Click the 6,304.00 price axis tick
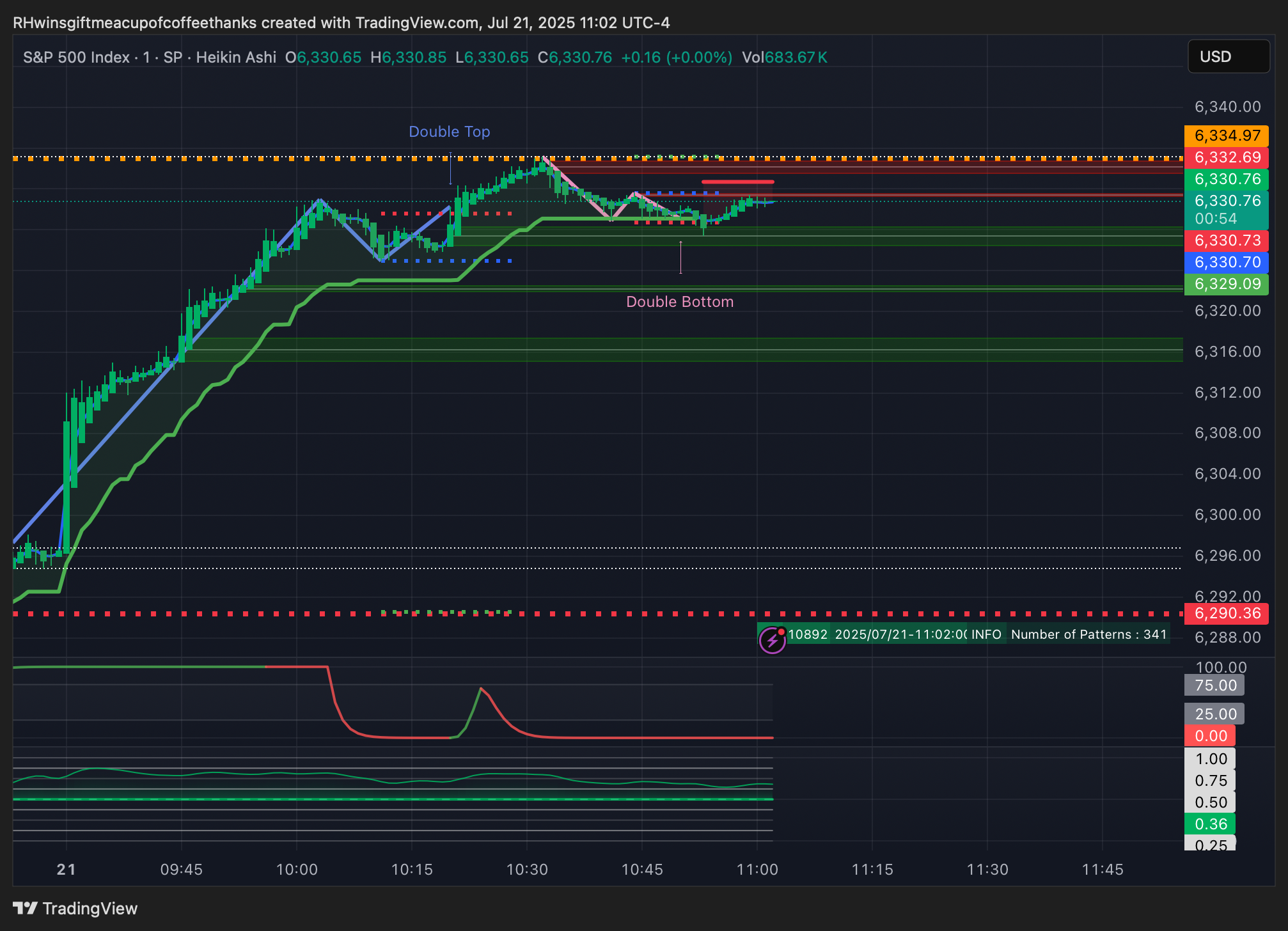This screenshot has width=1288, height=931. click(x=1227, y=474)
